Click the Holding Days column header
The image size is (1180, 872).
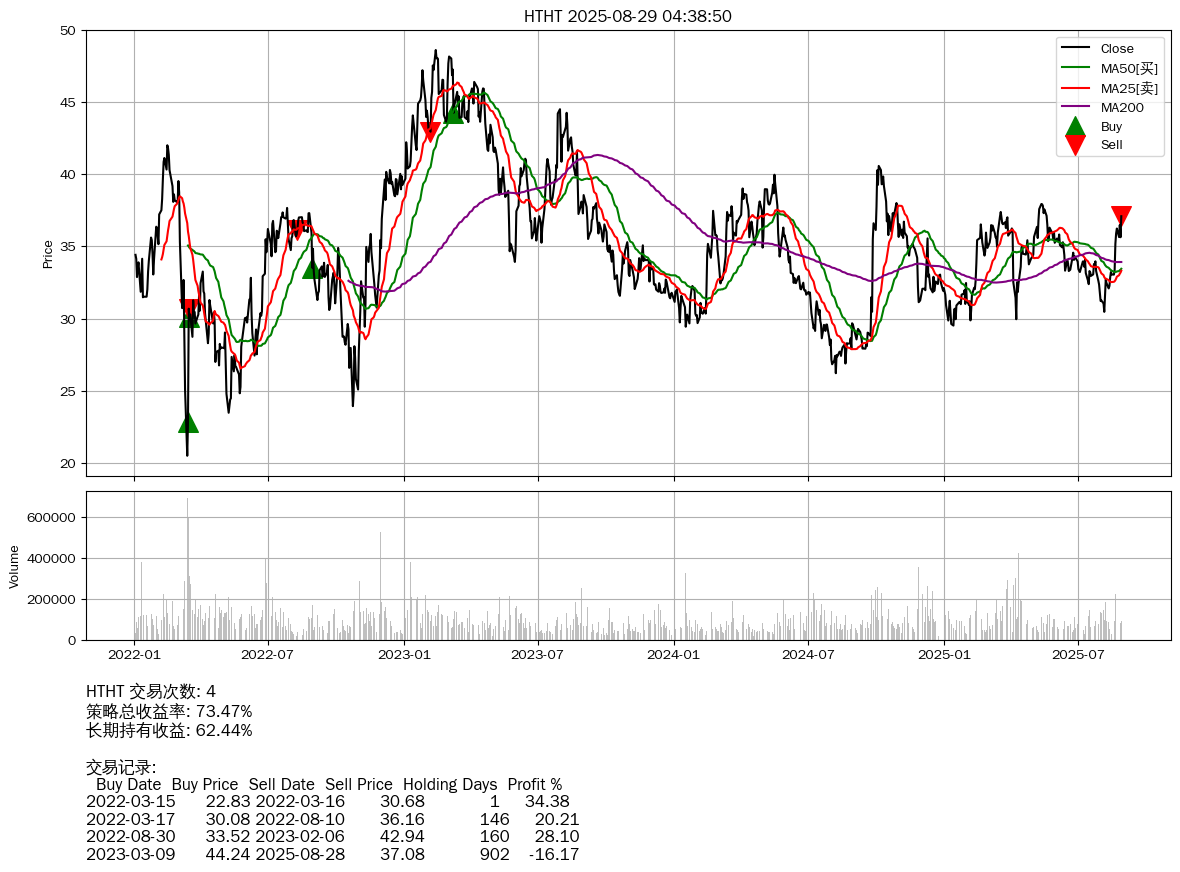pyautogui.click(x=450, y=784)
